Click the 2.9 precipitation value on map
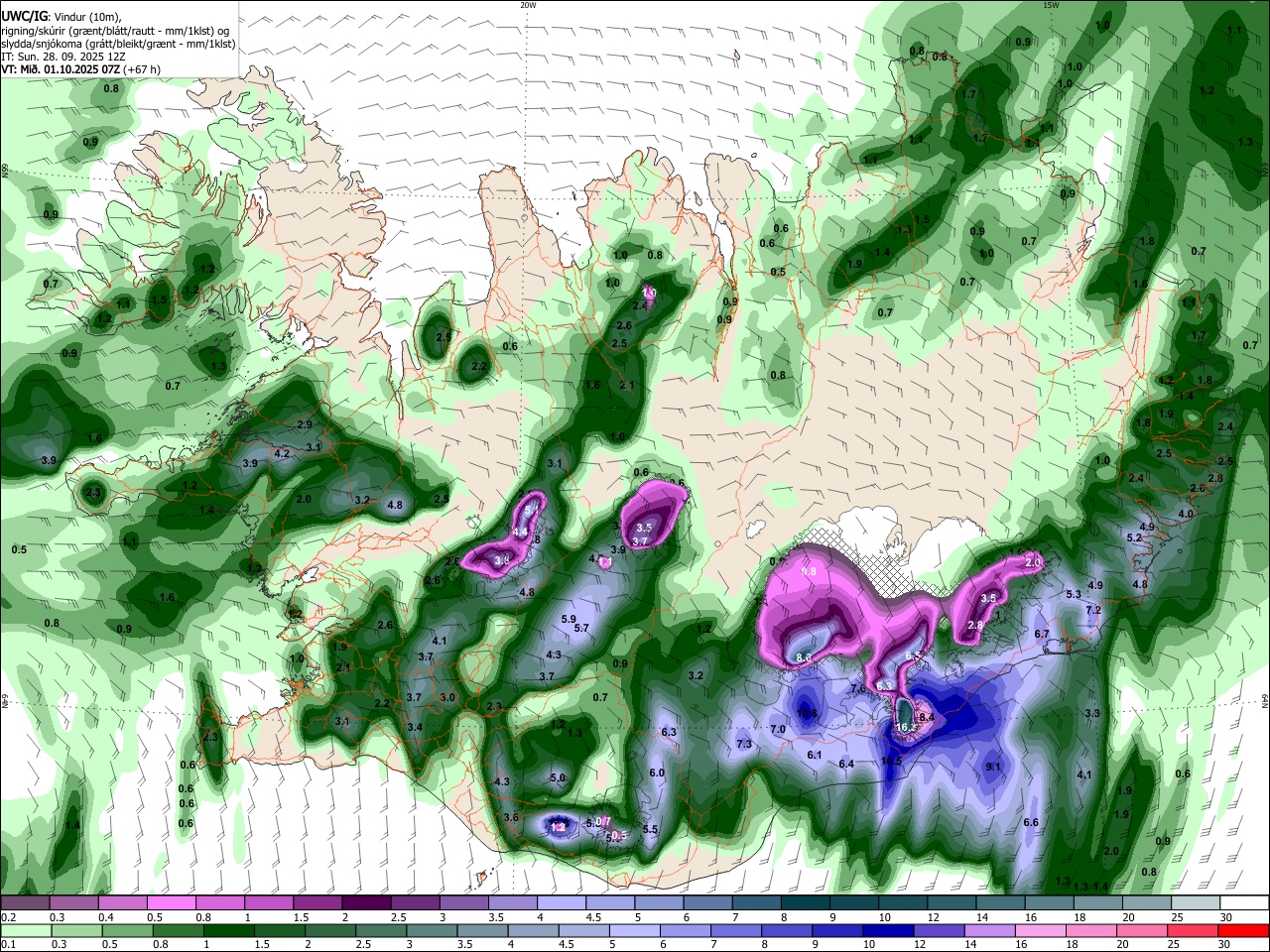Image resolution: width=1270 pixels, height=952 pixels. click(x=305, y=424)
